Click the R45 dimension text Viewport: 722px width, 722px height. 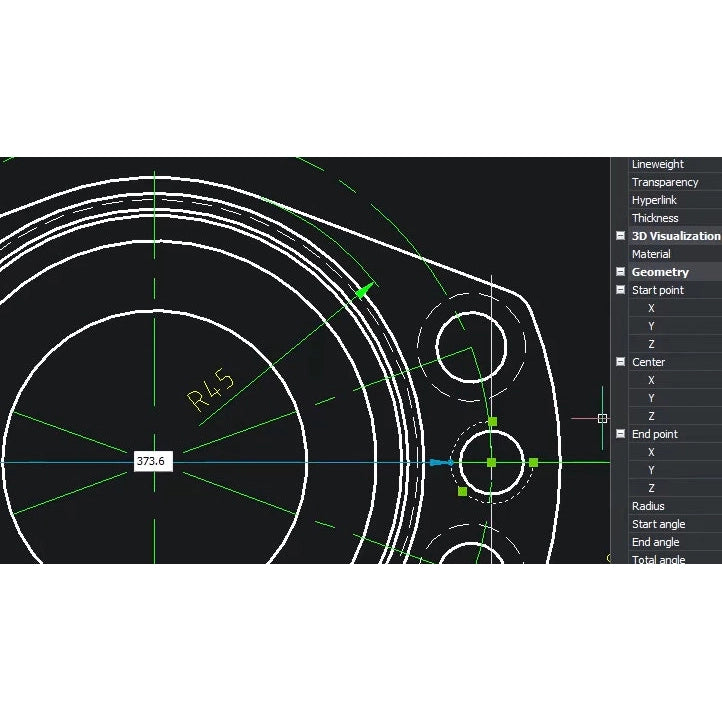(x=211, y=389)
